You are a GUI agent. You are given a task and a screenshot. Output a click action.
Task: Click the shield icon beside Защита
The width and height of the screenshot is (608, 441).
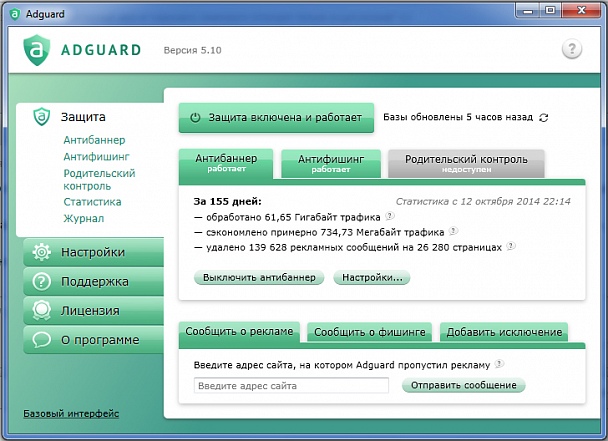point(41,117)
